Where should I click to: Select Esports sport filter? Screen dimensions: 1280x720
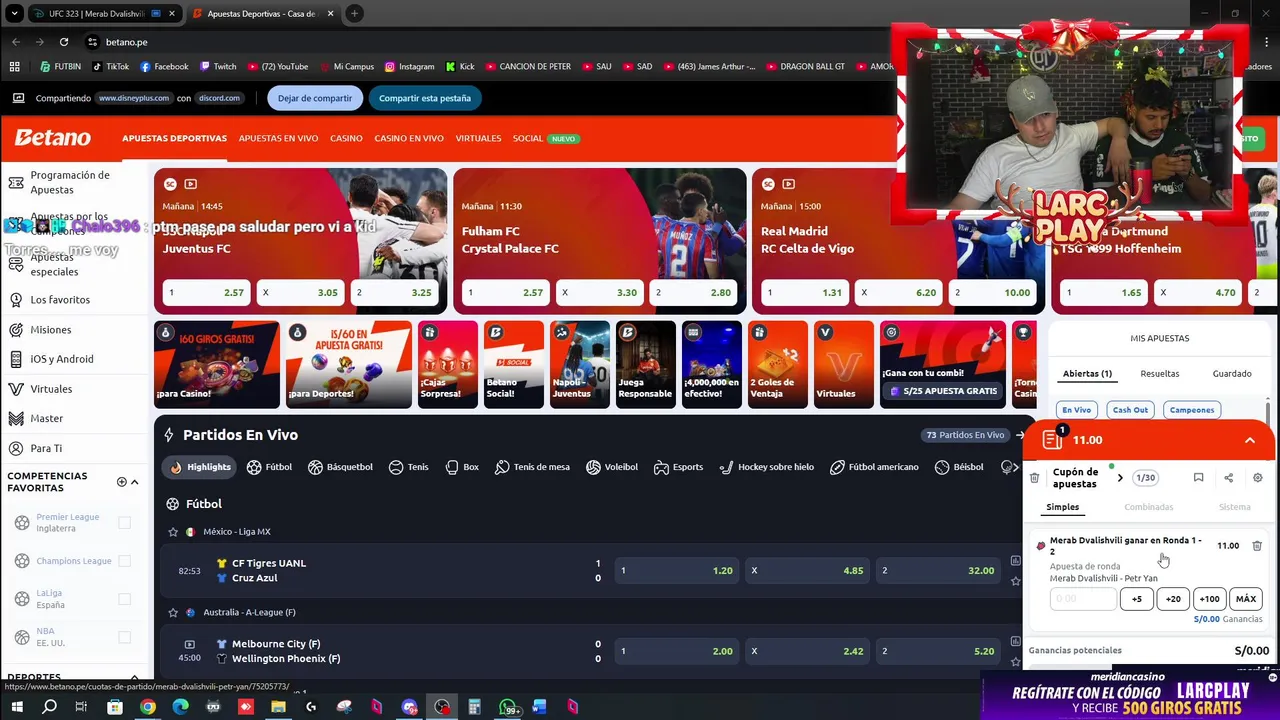tap(678, 467)
